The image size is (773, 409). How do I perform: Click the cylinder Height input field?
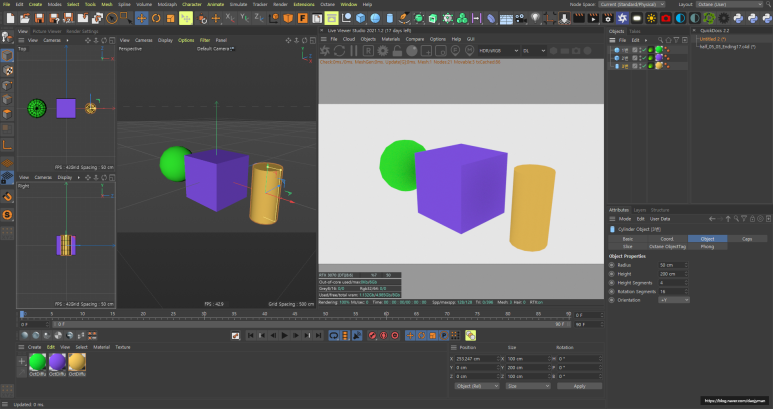click(x=672, y=274)
